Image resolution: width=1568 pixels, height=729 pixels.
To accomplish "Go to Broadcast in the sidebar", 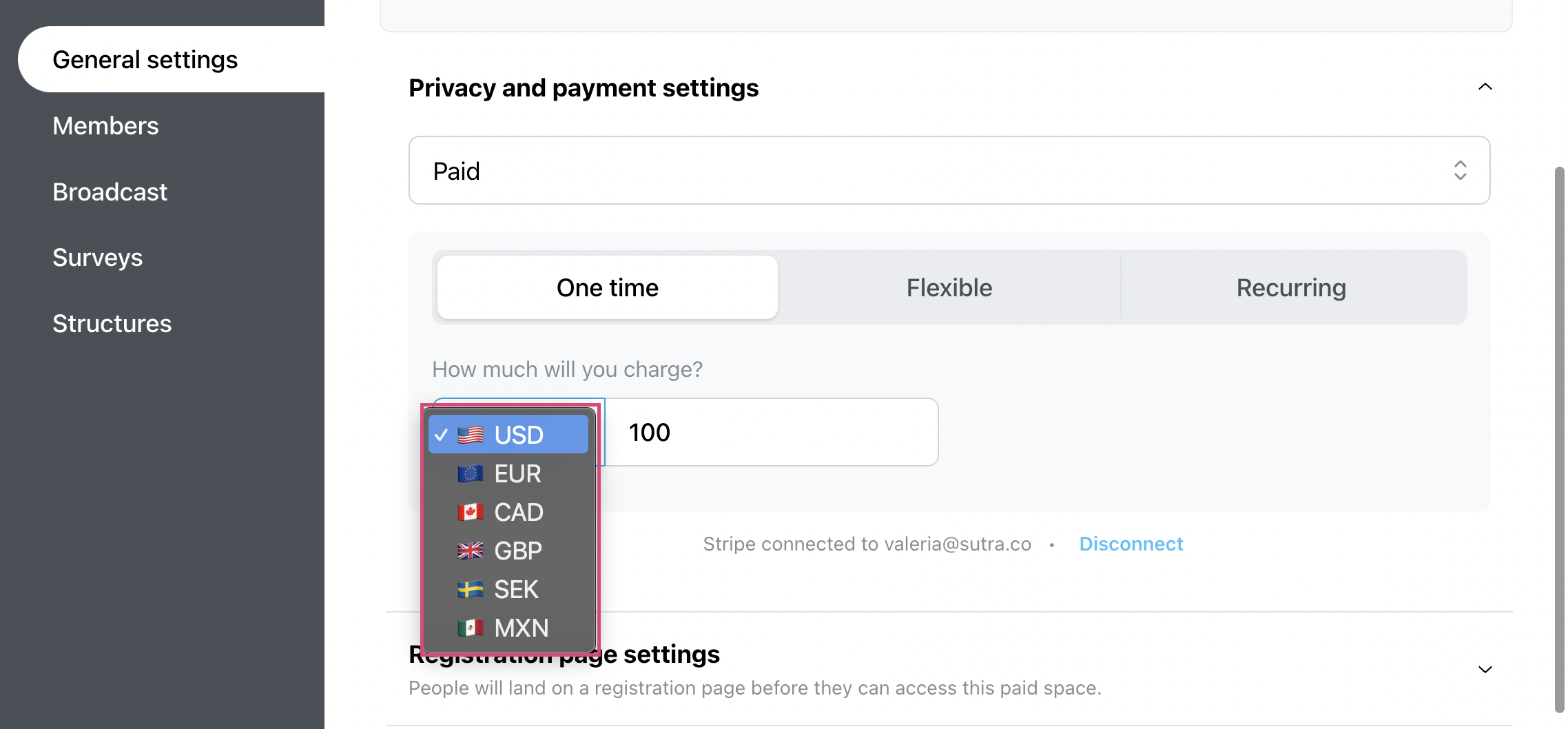I will click(110, 192).
